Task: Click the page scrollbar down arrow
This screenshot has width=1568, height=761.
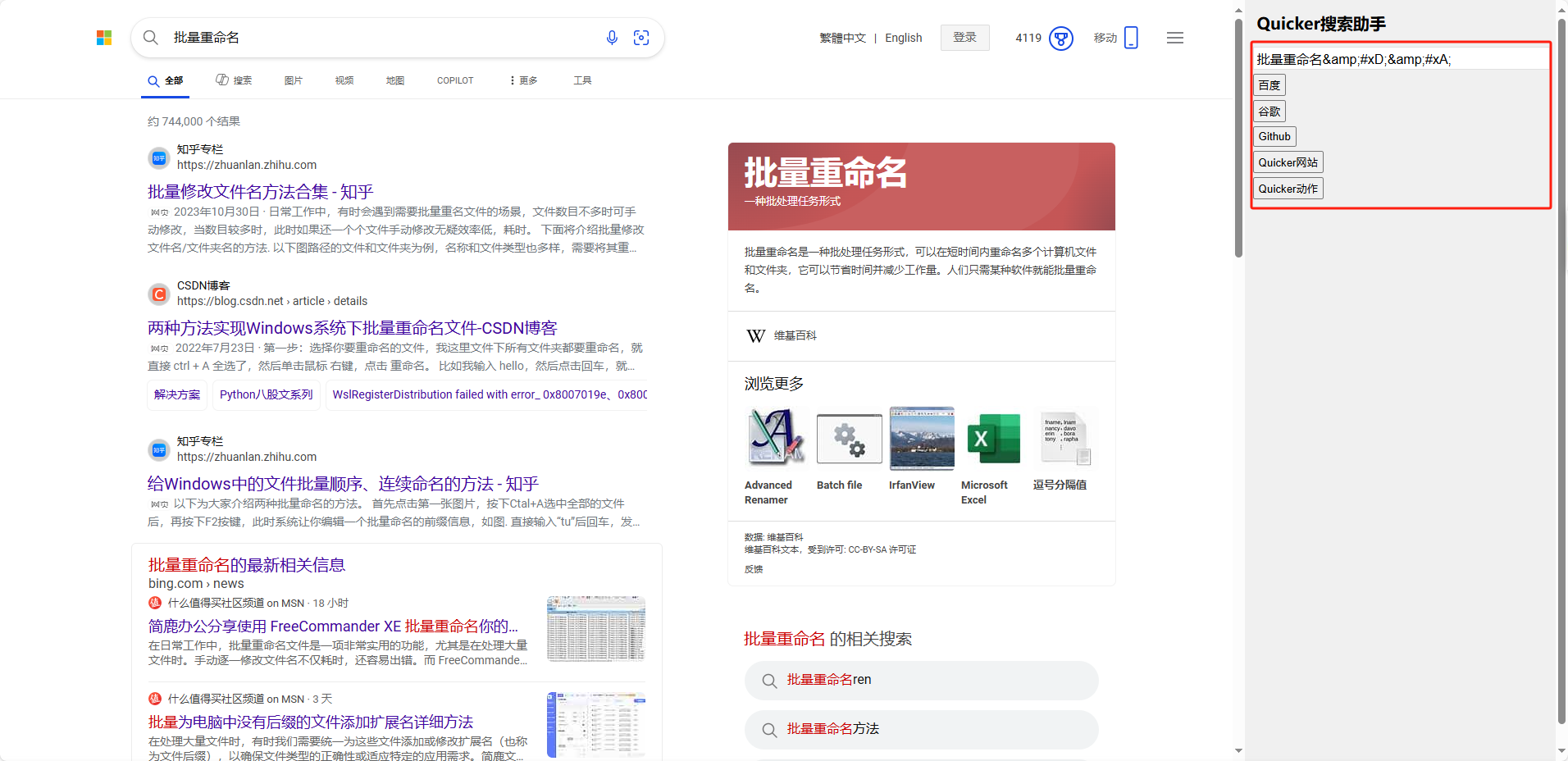Action: tap(1238, 750)
